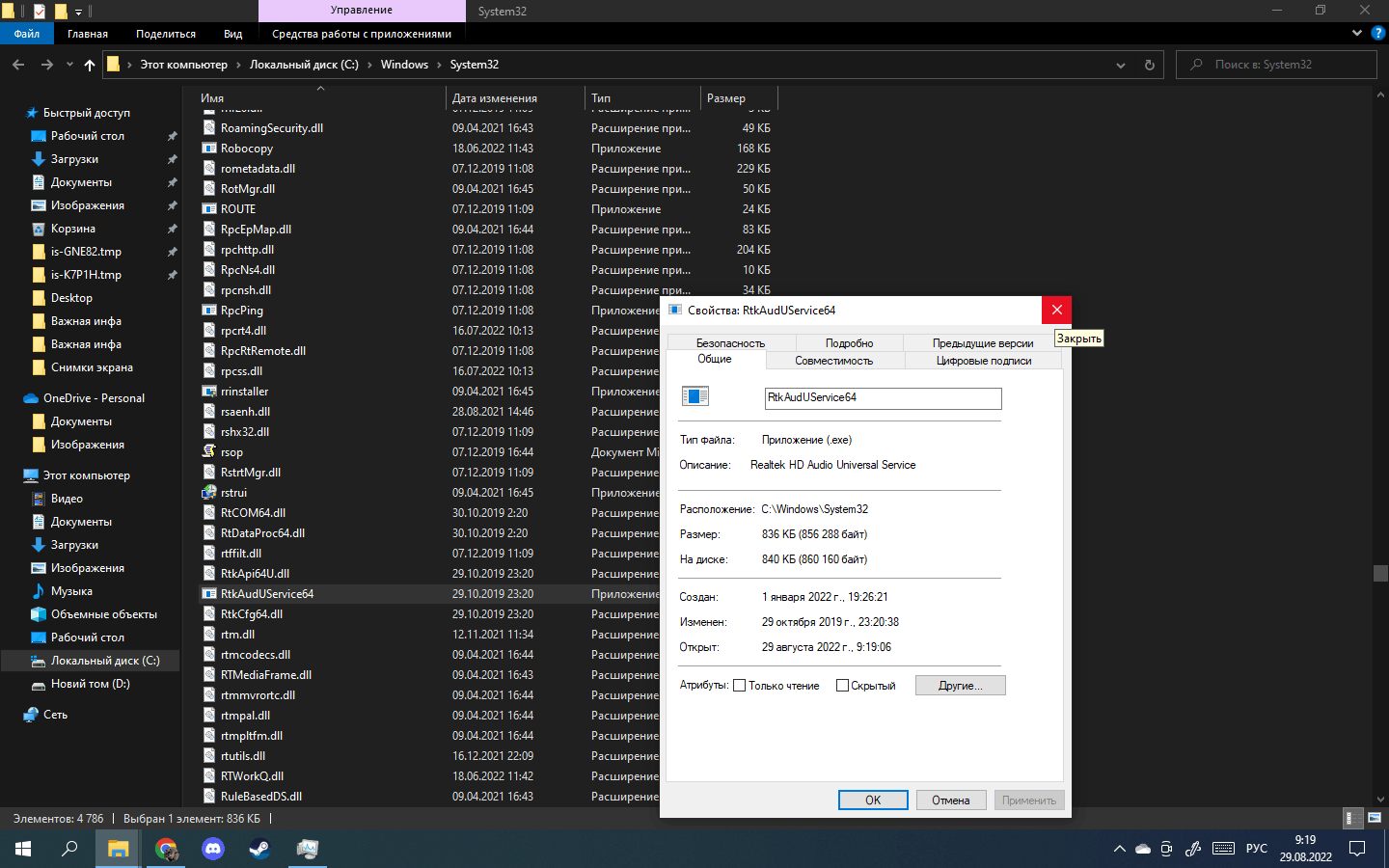
Task: Click the Recycle Bin (Корзина) sidebar icon
Action: [39, 229]
